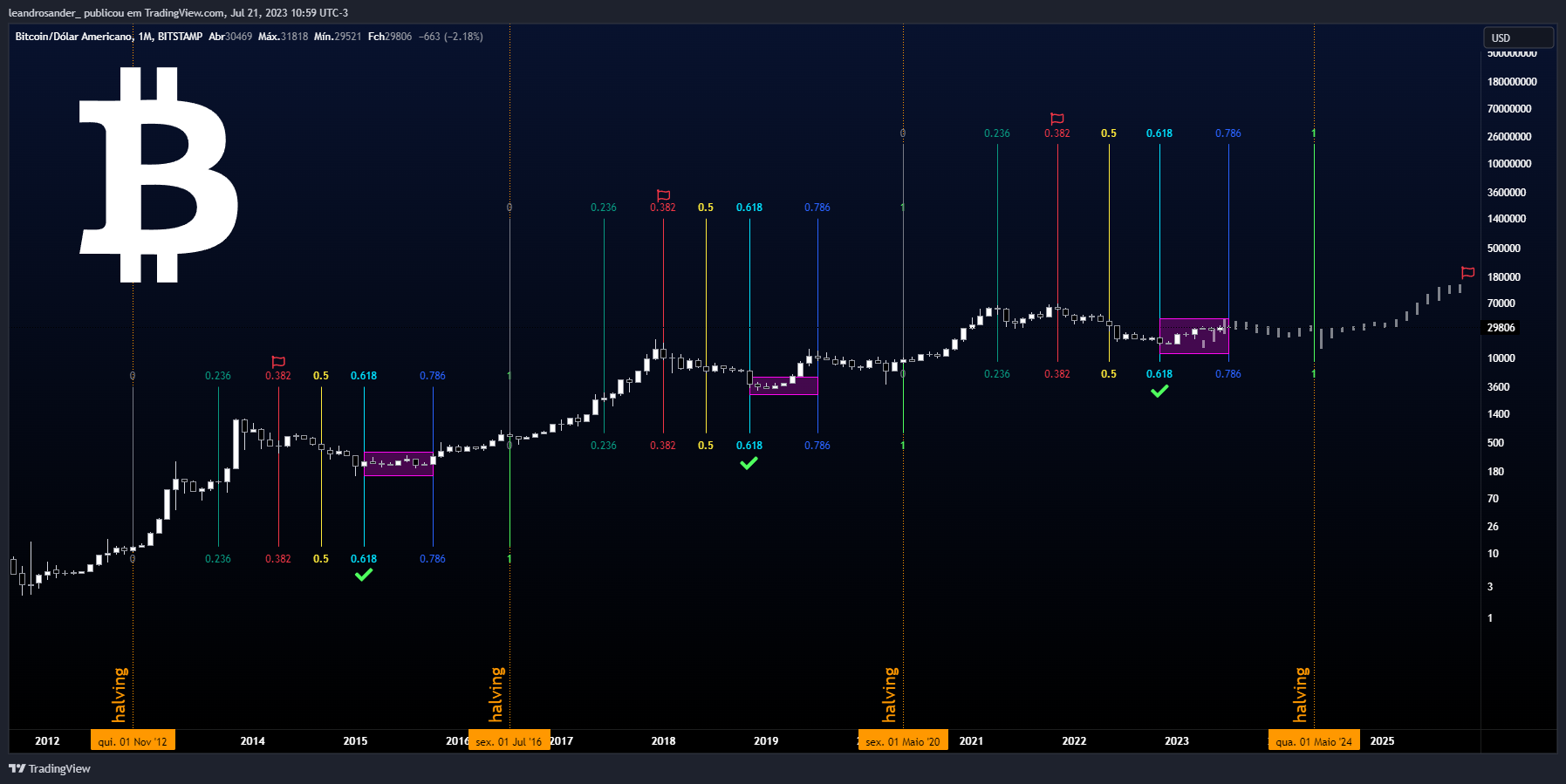Screen dimensions: 1566x784
Task: Click the BITSTAMP exchange name in the header
Action: tap(180, 37)
